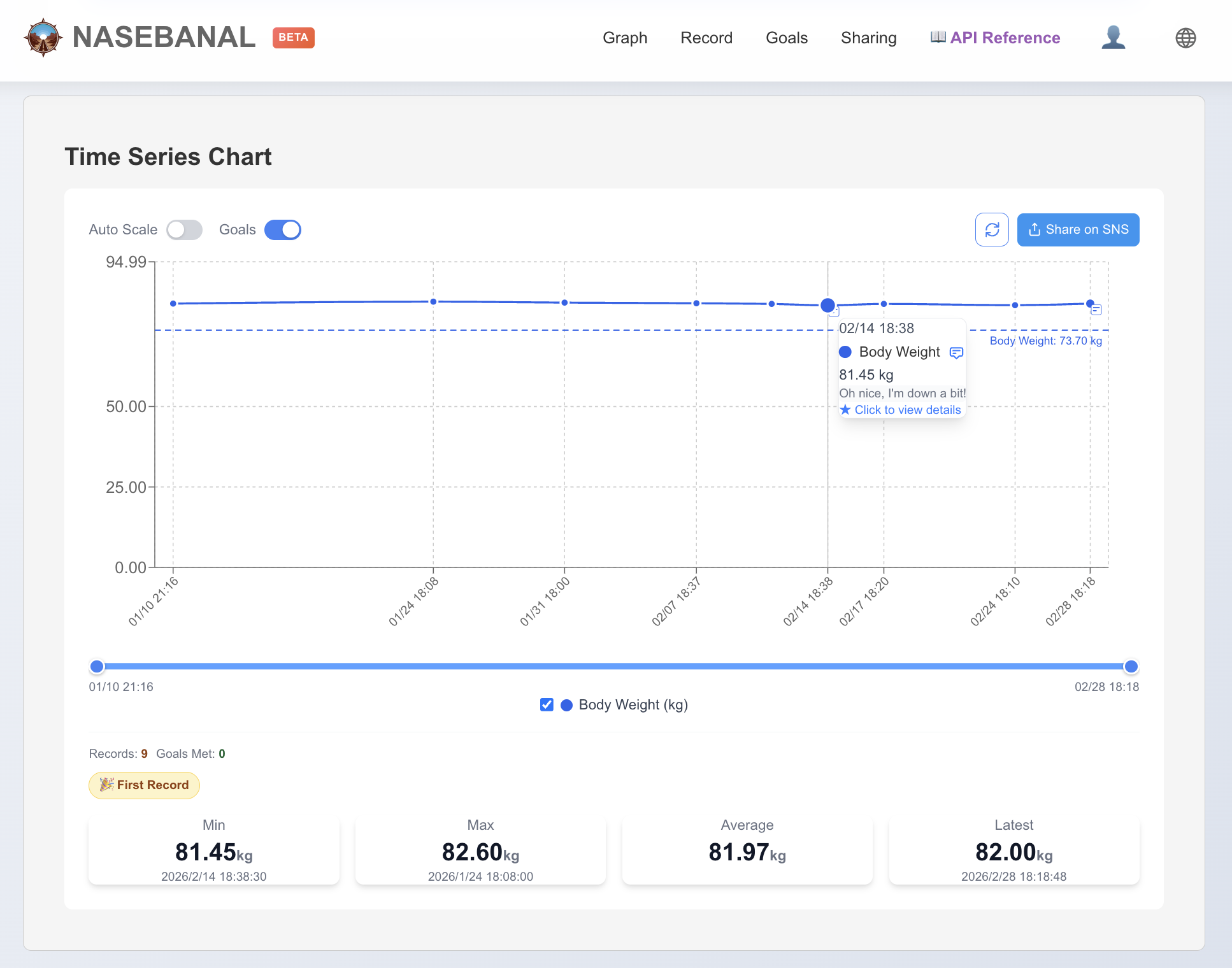The height and width of the screenshot is (968, 1232).
Task: Open the Graph menu item
Action: (x=625, y=38)
